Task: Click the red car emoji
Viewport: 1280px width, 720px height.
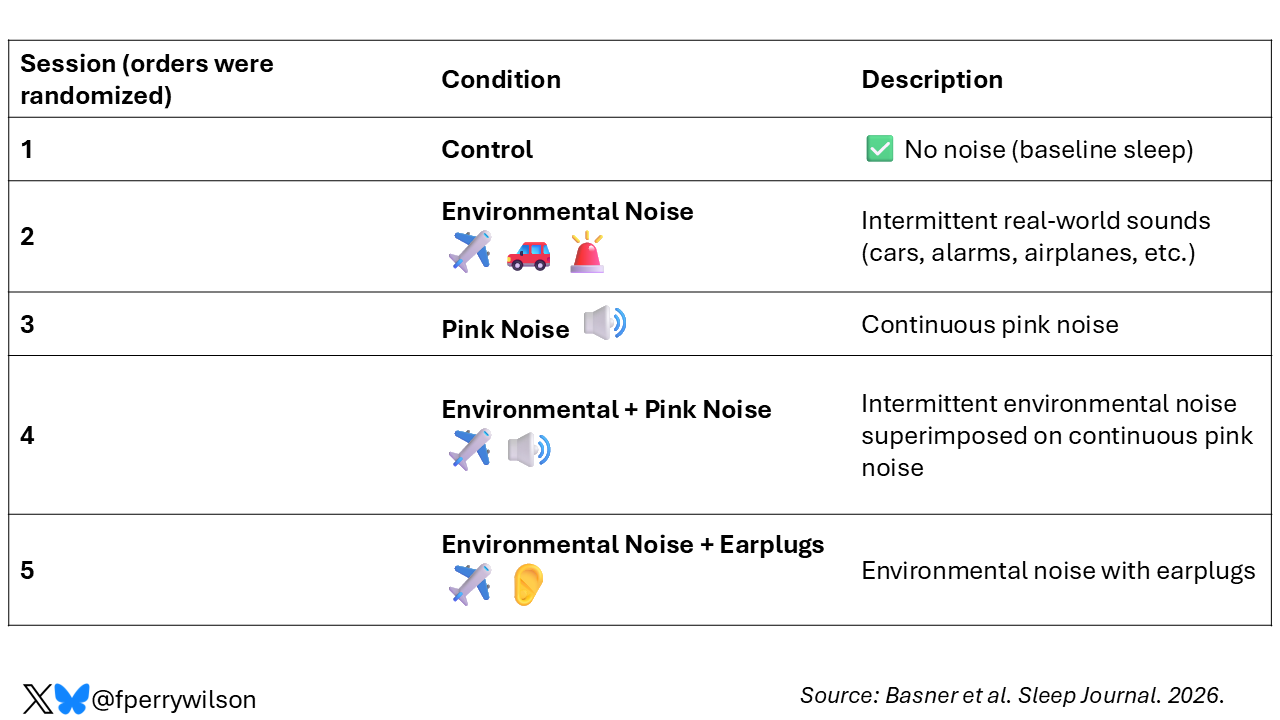Action: [528, 255]
